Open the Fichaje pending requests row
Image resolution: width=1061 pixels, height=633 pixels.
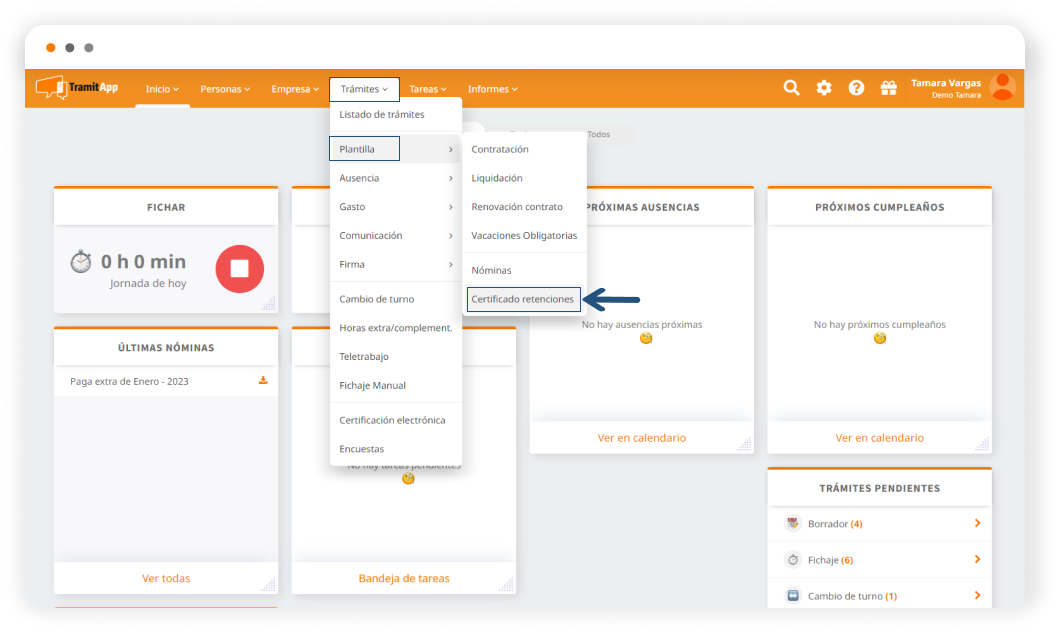(879, 560)
